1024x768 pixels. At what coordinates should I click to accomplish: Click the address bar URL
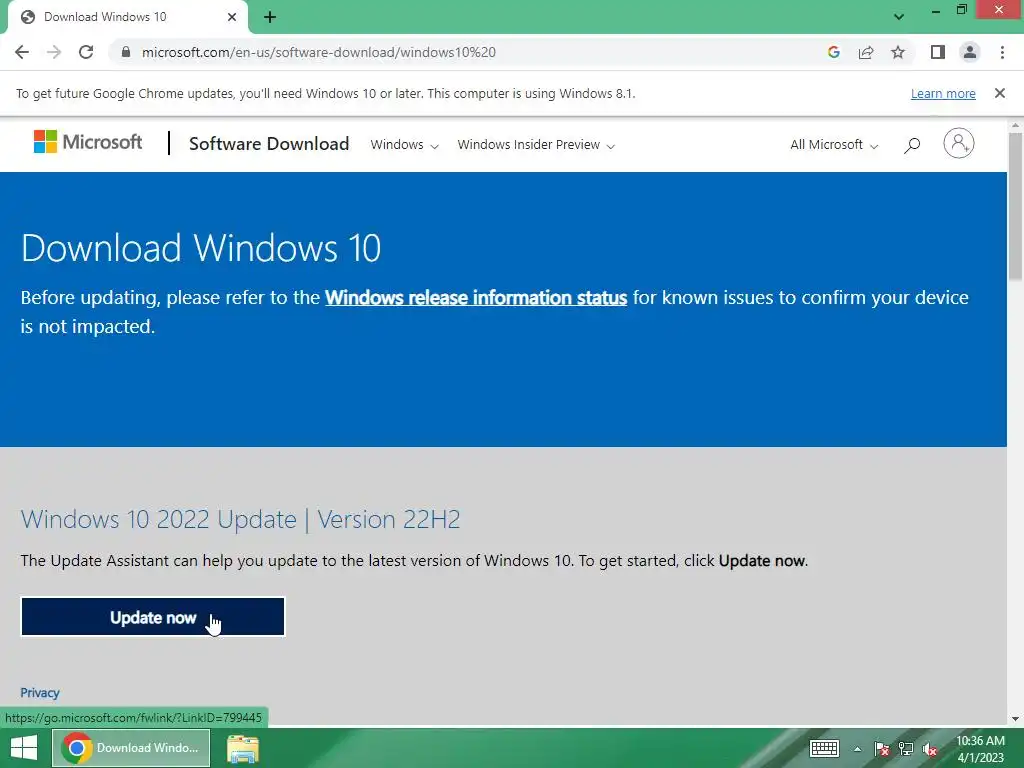[319, 52]
